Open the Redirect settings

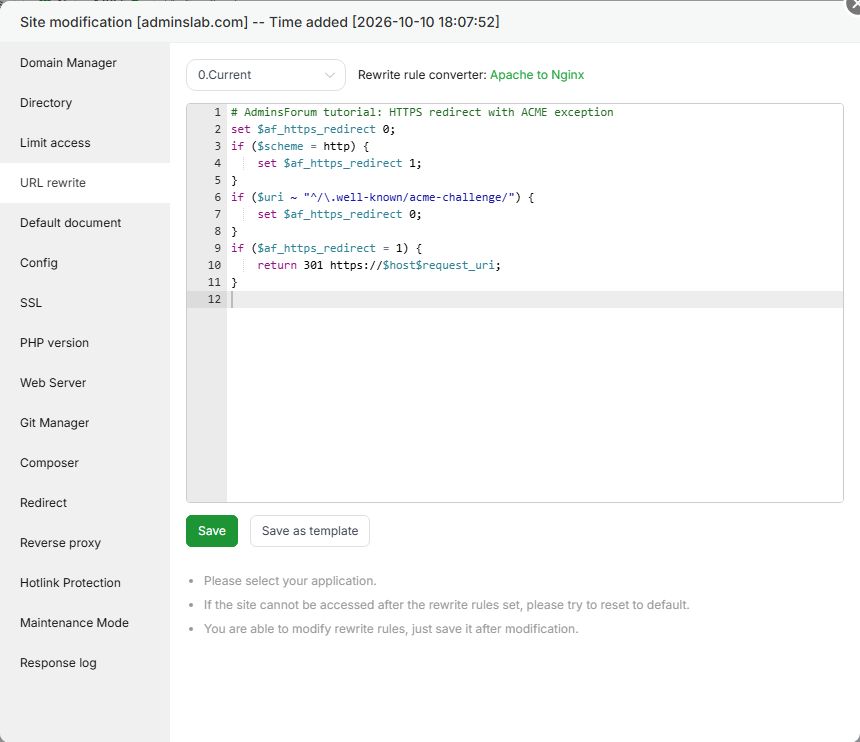pos(43,503)
